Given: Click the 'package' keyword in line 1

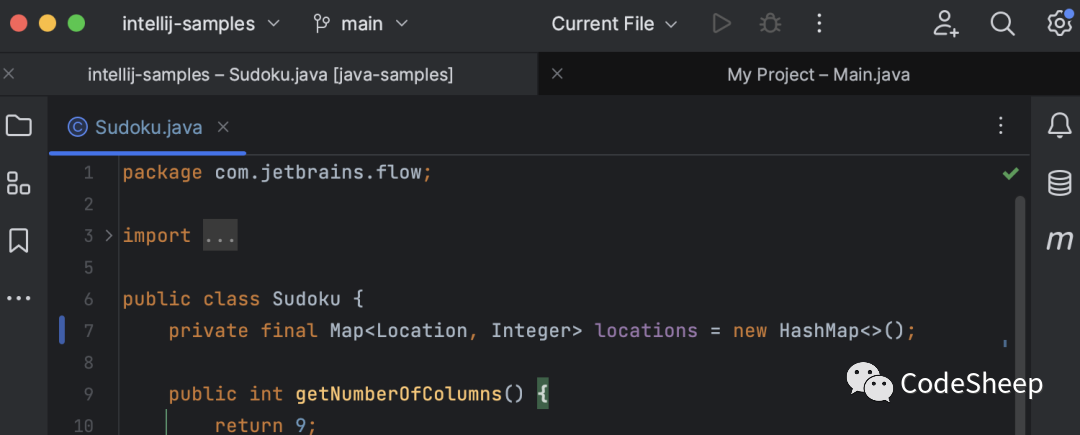Looking at the screenshot, I should pyautogui.click(x=163, y=173).
